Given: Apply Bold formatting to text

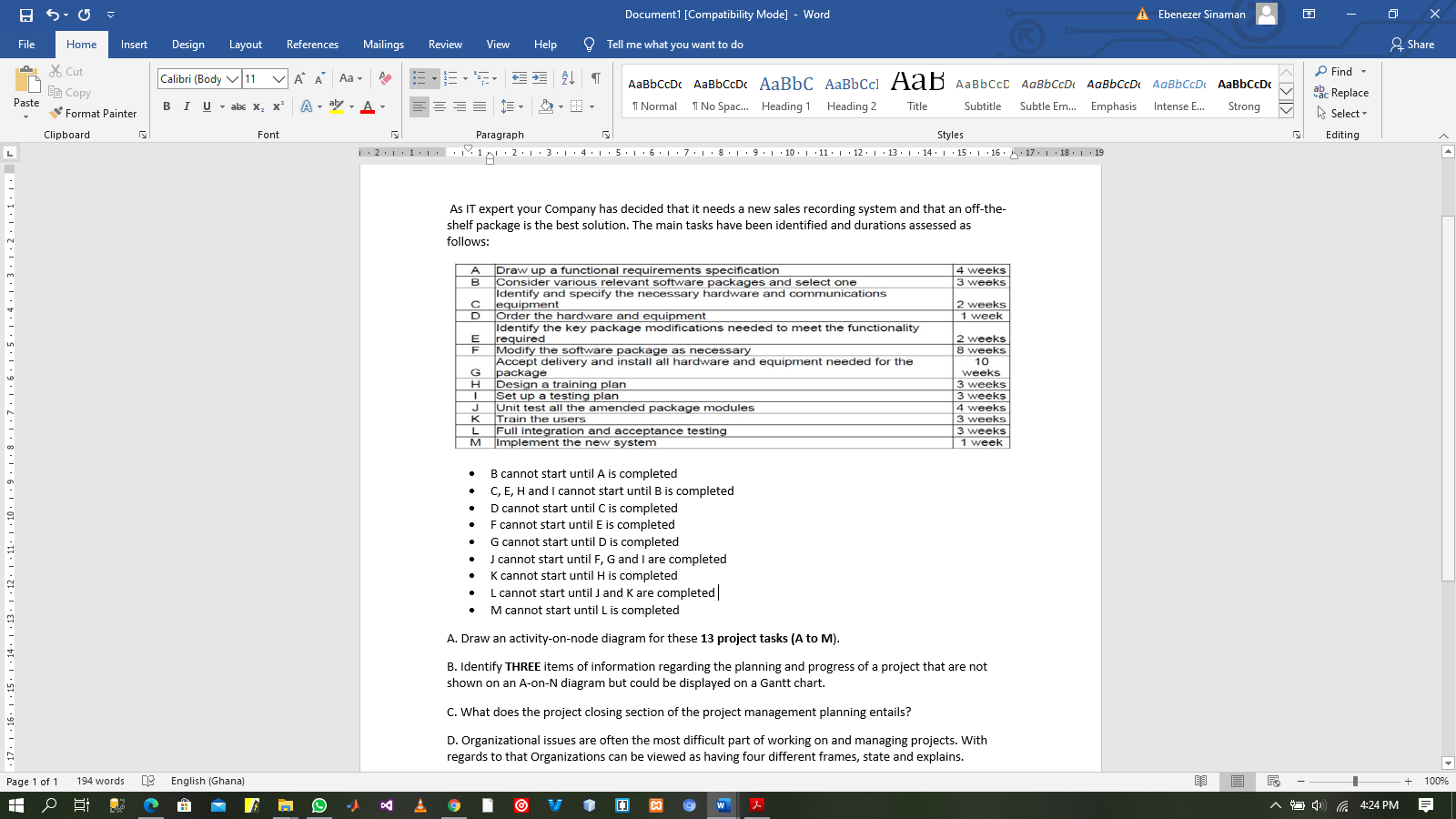Looking at the screenshot, I should click(x=167, y=106).
